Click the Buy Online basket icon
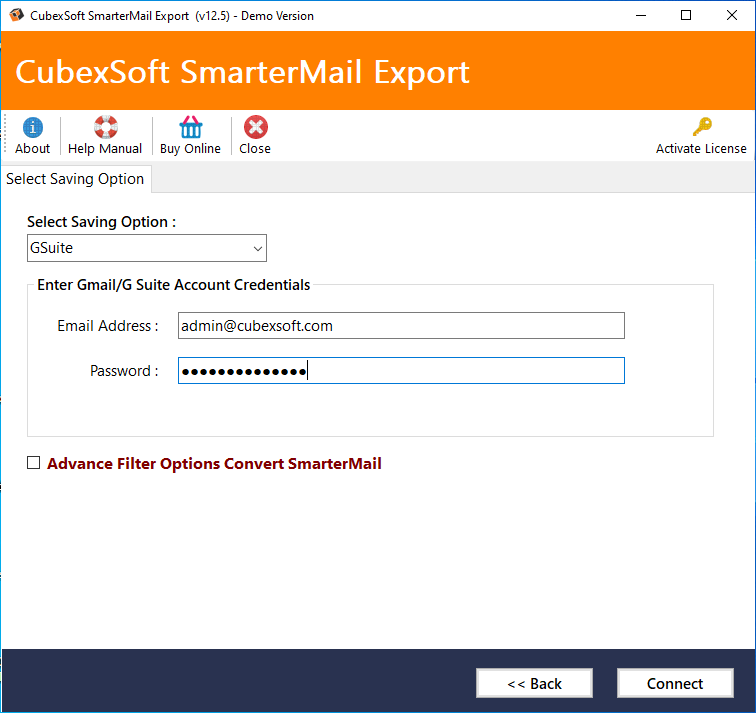 click(x=191, y=127)
